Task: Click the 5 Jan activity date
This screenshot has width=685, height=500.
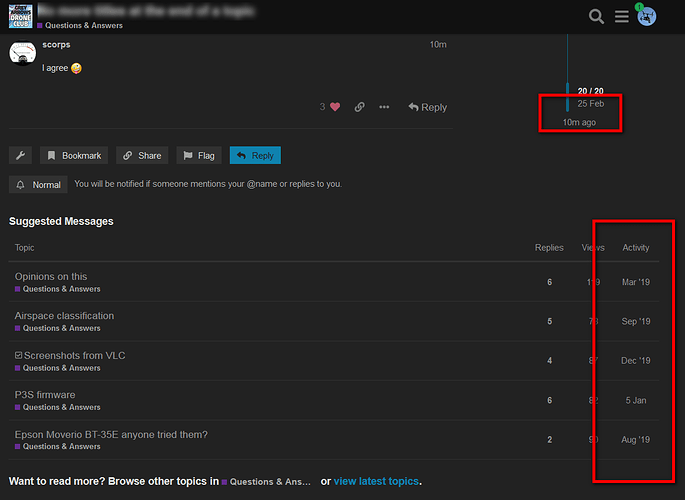Action: tap(636, 400)
